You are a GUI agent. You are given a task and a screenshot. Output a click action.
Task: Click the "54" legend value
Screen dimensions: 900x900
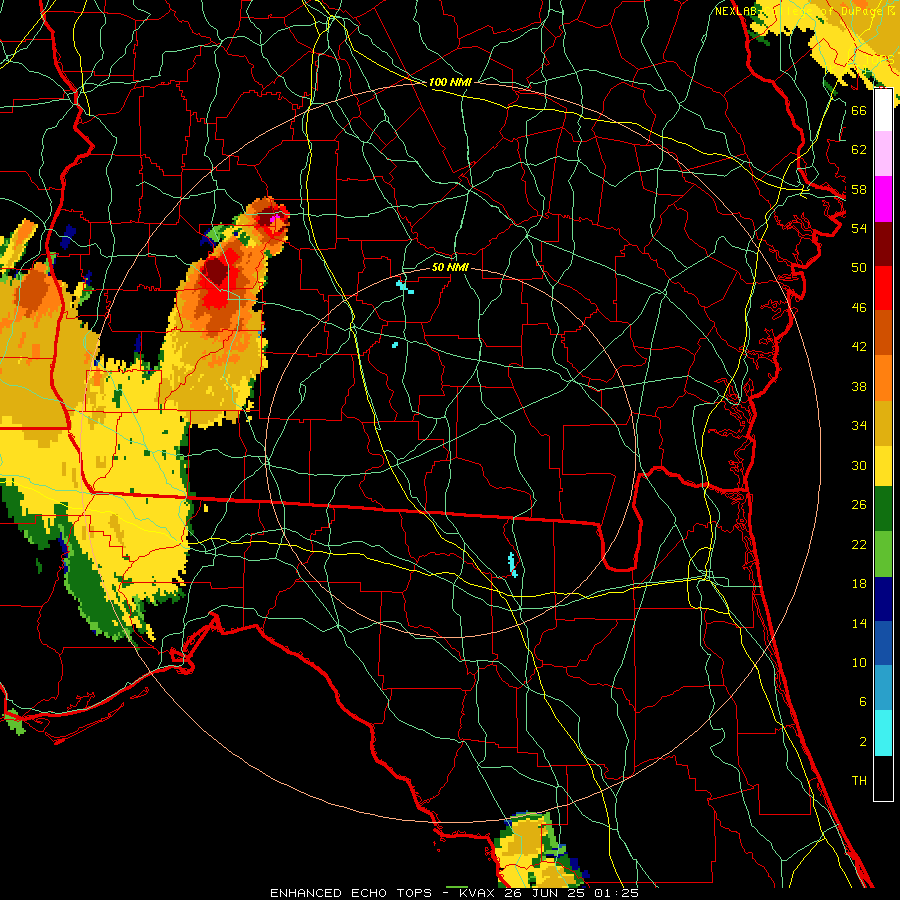[x=859, y=228]
